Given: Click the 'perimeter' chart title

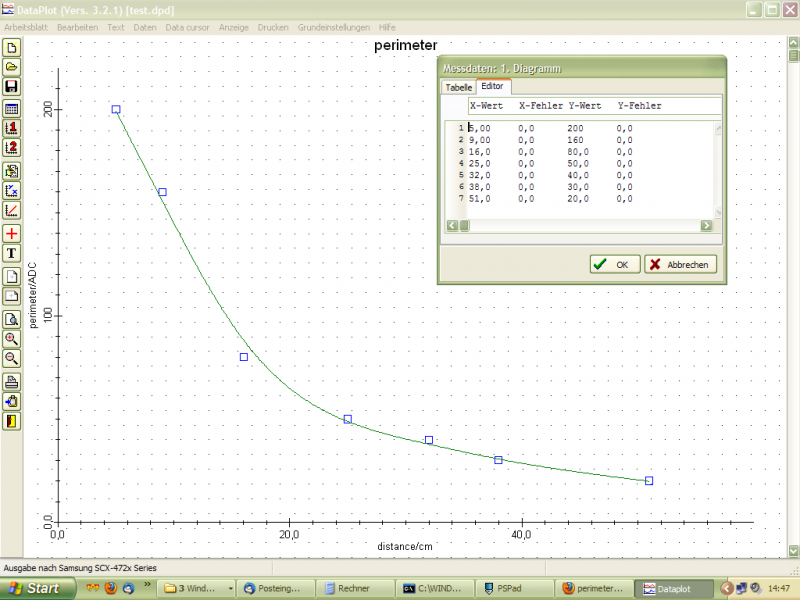Looking at the screenshot, I should click(406, 45).
